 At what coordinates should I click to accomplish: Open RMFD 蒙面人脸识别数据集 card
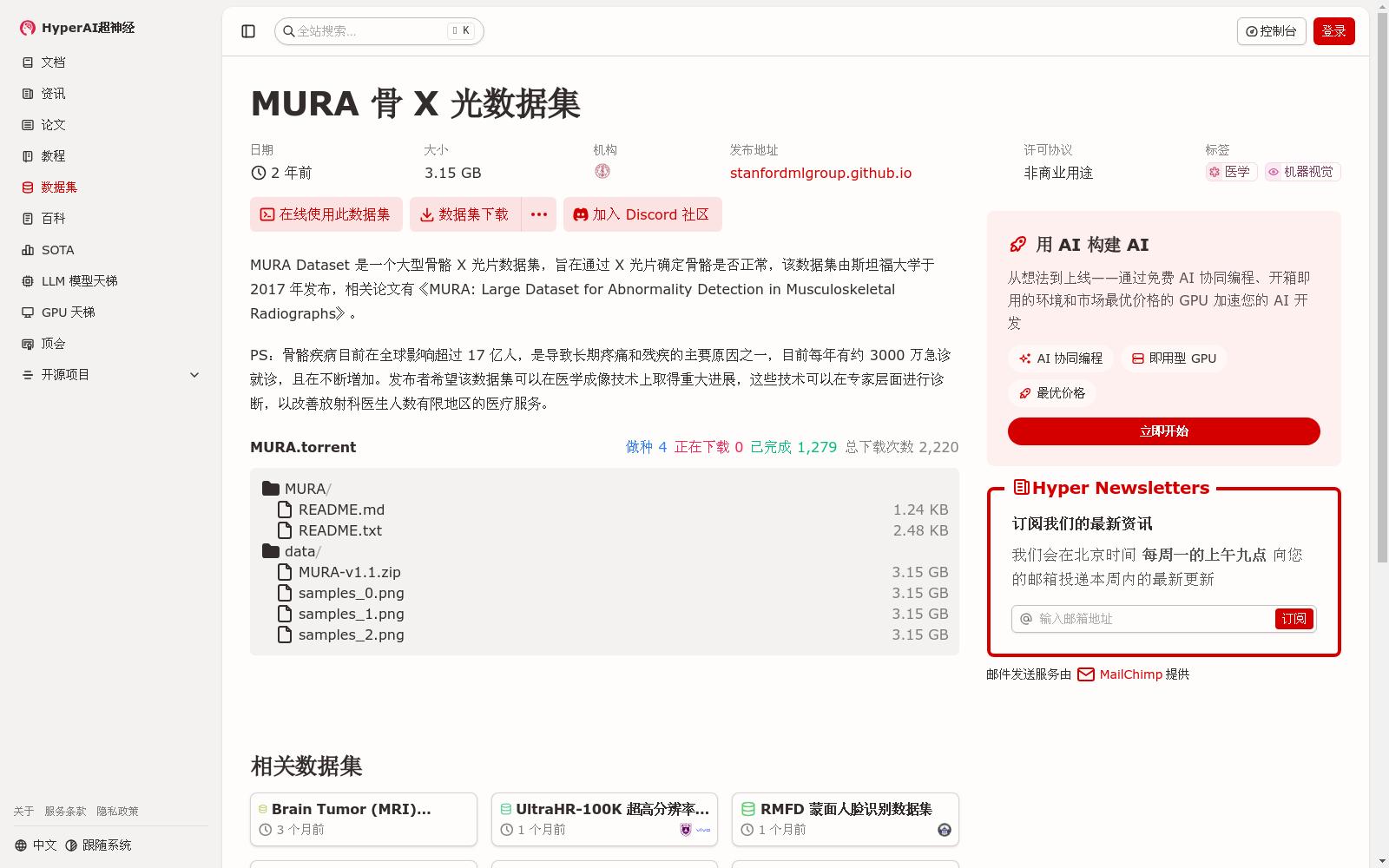[x=846, y=819]
